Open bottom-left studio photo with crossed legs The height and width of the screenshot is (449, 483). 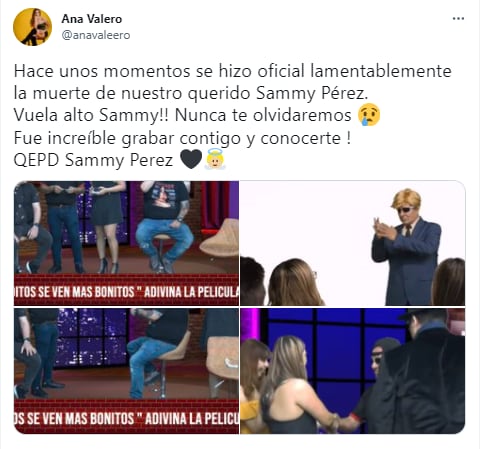[x=126, y=371]
